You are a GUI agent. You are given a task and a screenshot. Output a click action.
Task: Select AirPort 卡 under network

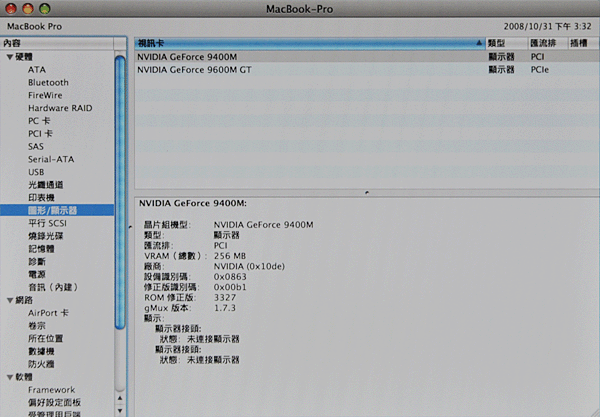point(48,313)
